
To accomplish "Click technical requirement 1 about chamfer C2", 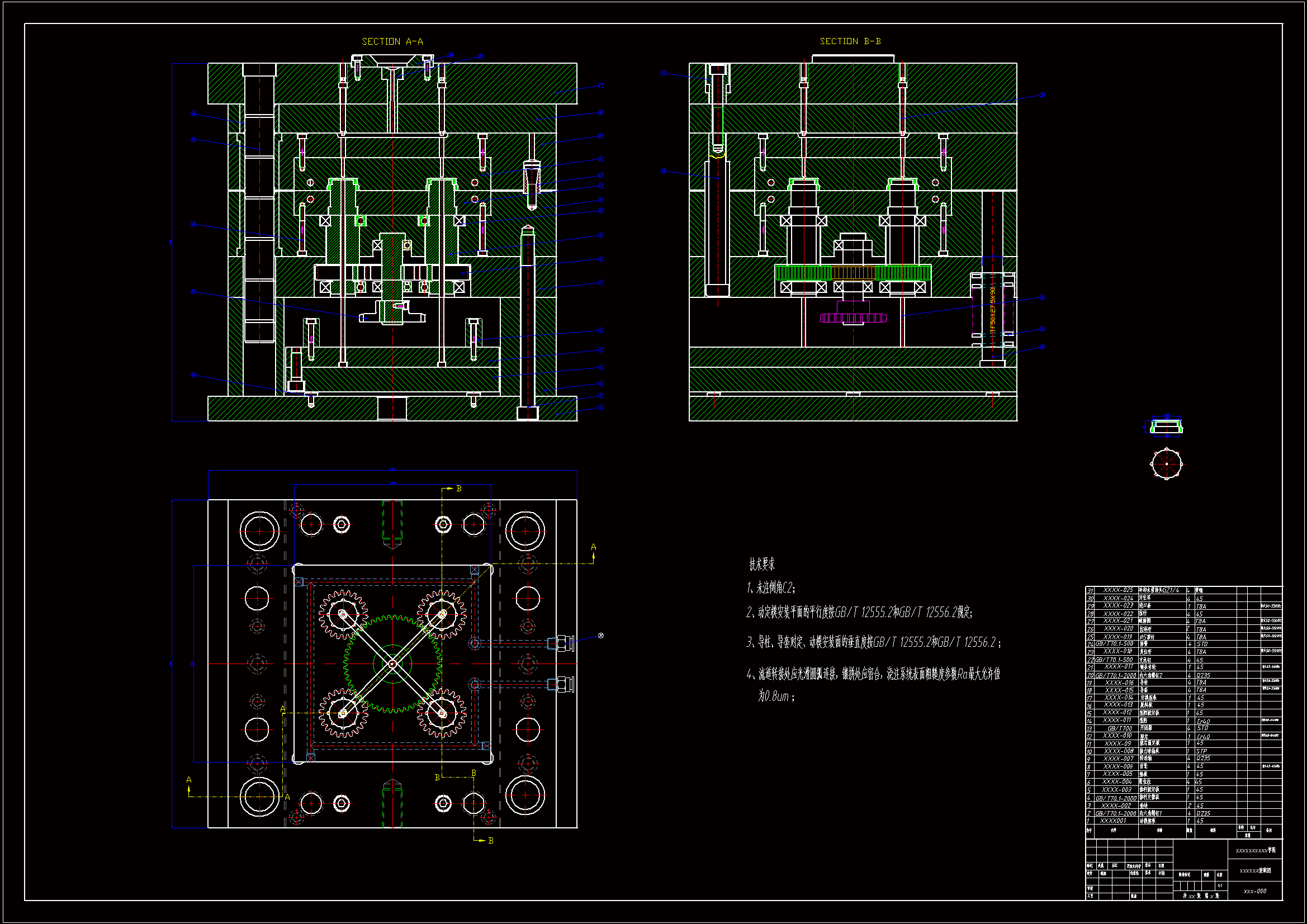I will coord(771,587).
